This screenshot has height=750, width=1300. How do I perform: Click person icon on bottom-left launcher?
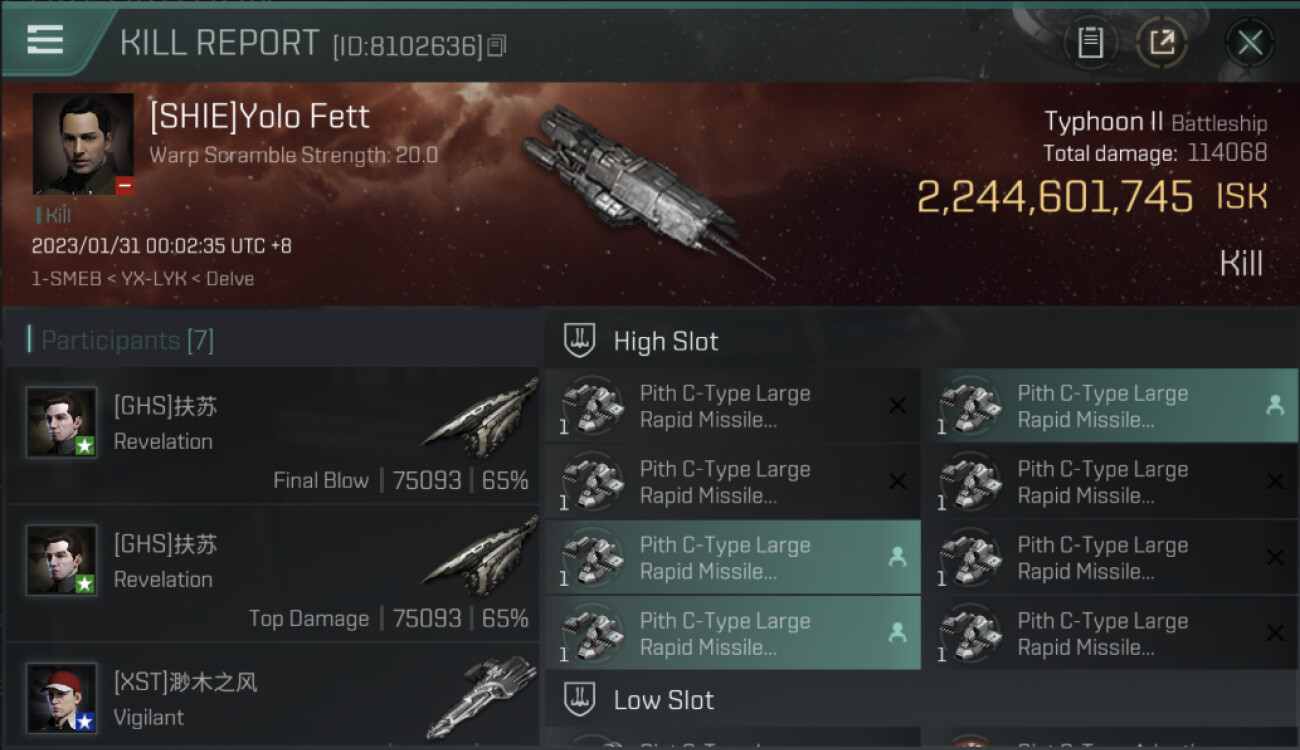point(897,633)
